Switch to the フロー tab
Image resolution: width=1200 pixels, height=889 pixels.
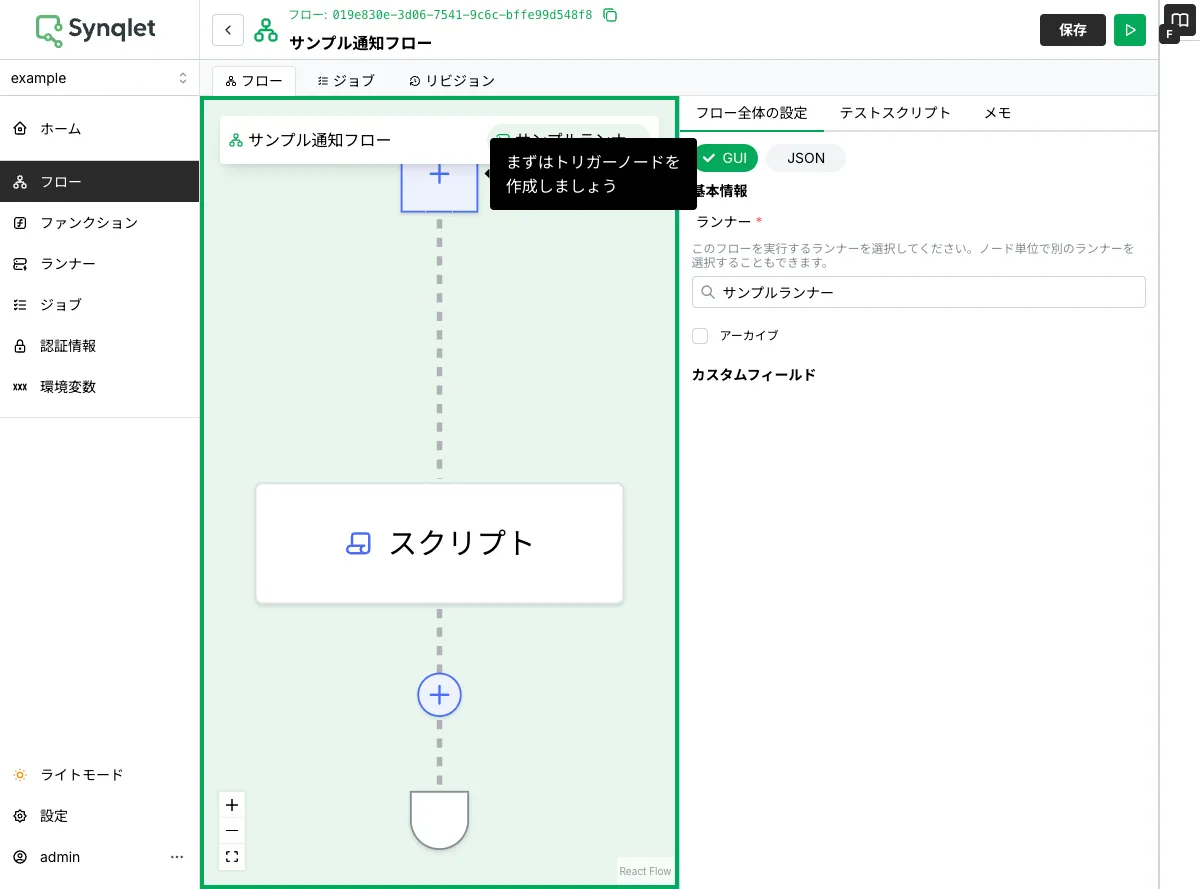[254, 81]
